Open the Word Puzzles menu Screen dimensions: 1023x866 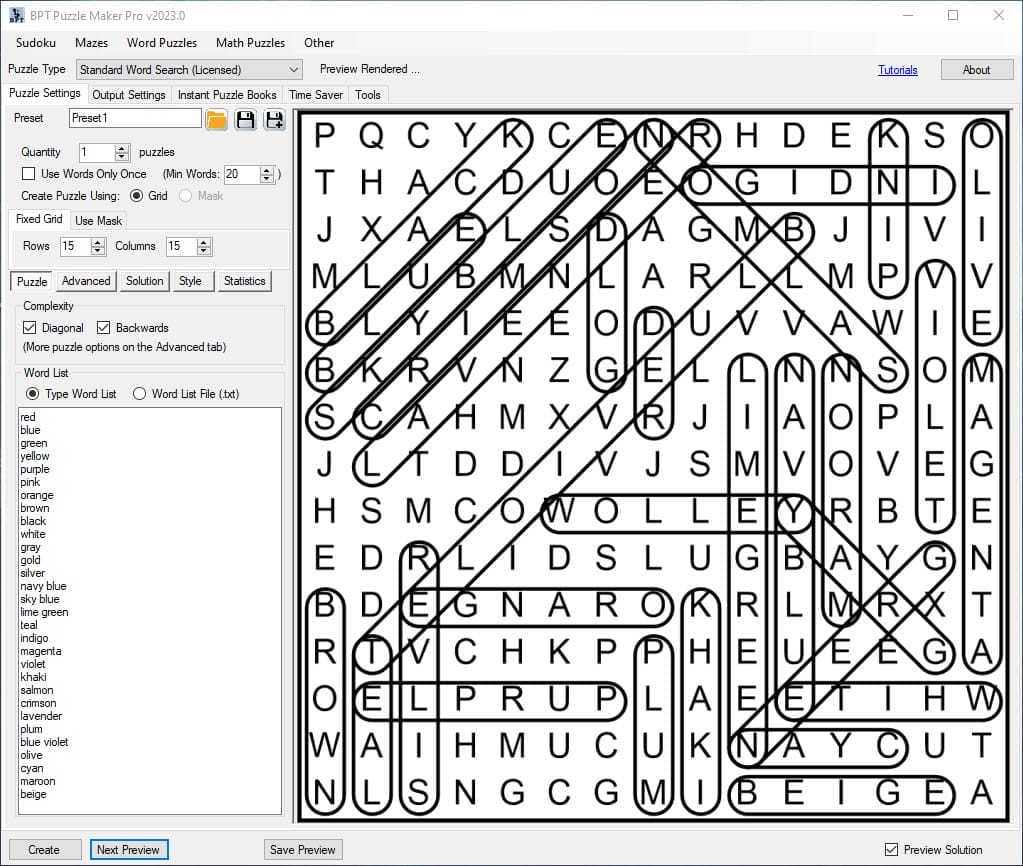(x=161, y=43)
